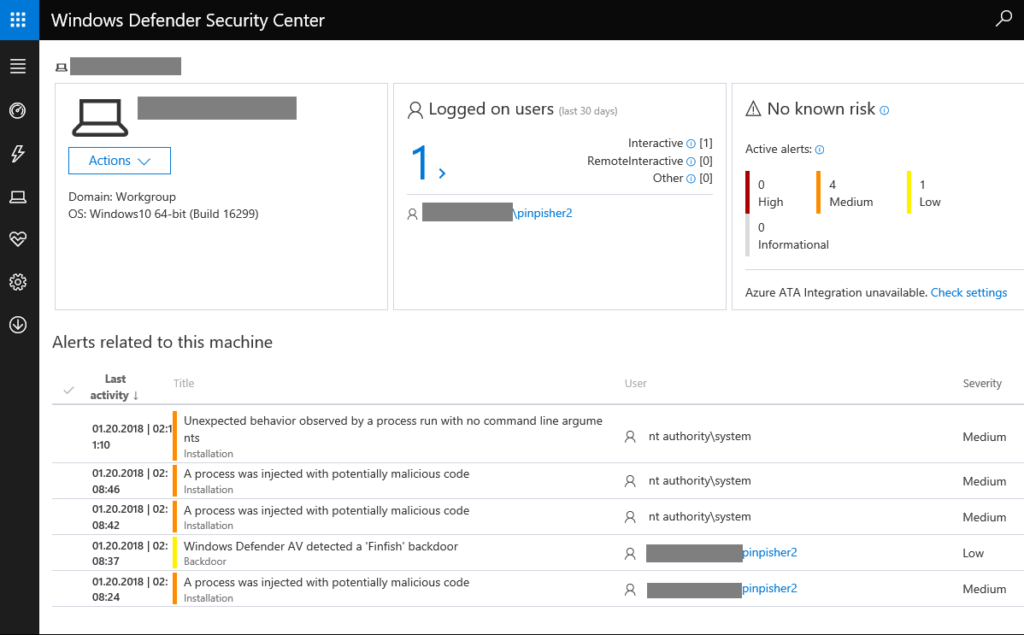Open the apps launcher grid menu
Viewport: 1024px width, 635px height.
(x=19, y=19)
